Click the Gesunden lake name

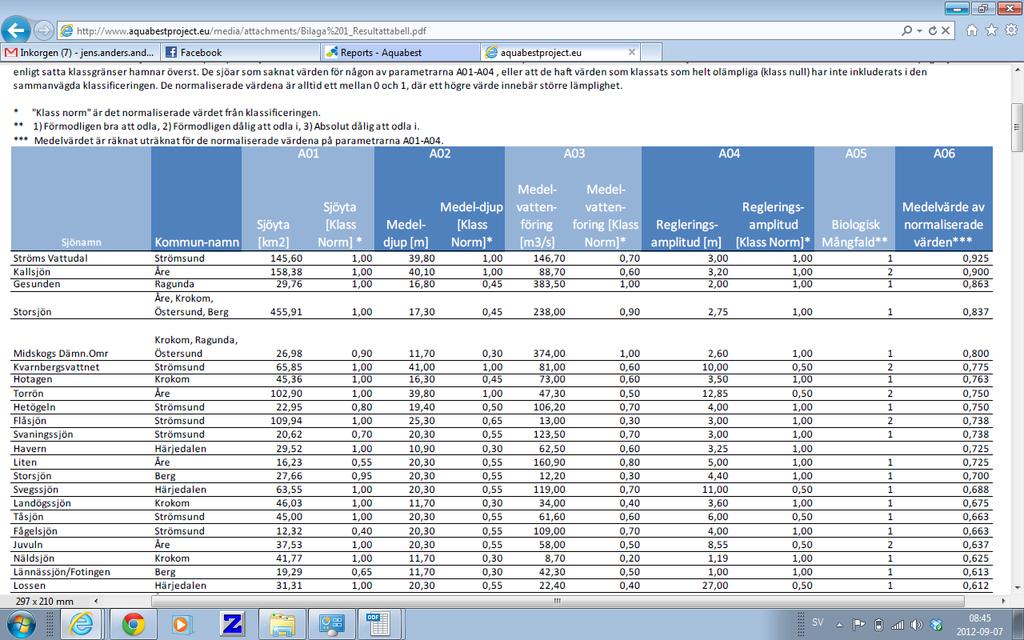[37, 284]
